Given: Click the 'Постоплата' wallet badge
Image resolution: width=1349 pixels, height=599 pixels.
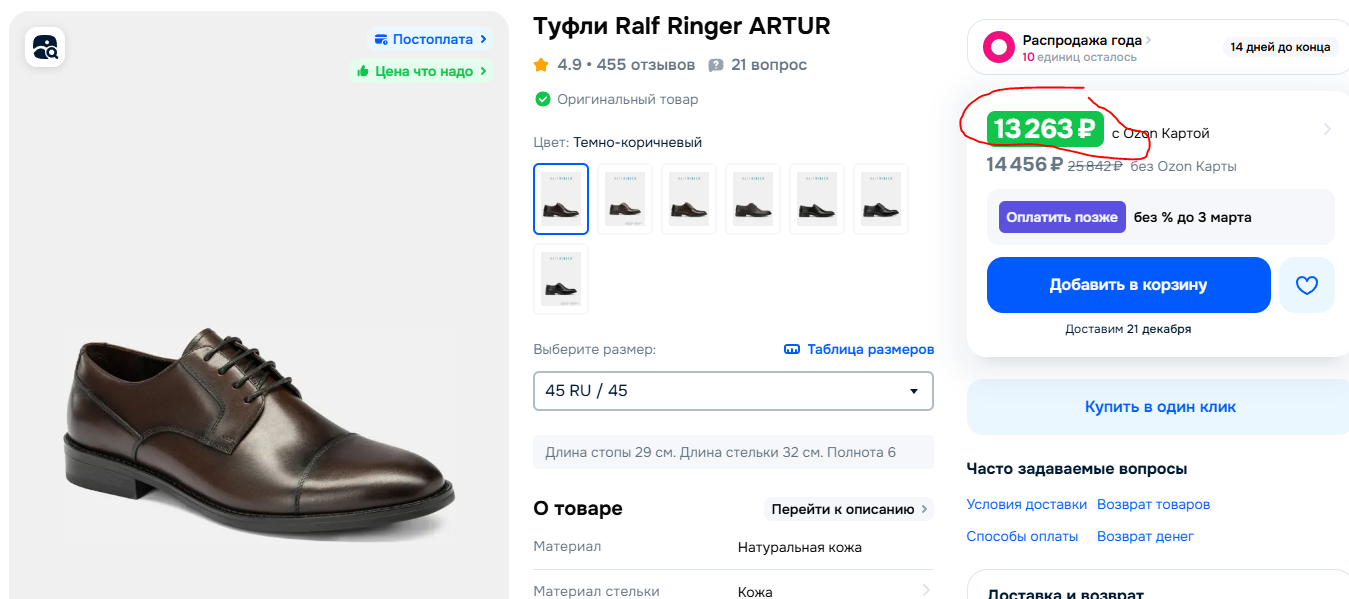Looking at the screenshot, I should click(431, 39).
